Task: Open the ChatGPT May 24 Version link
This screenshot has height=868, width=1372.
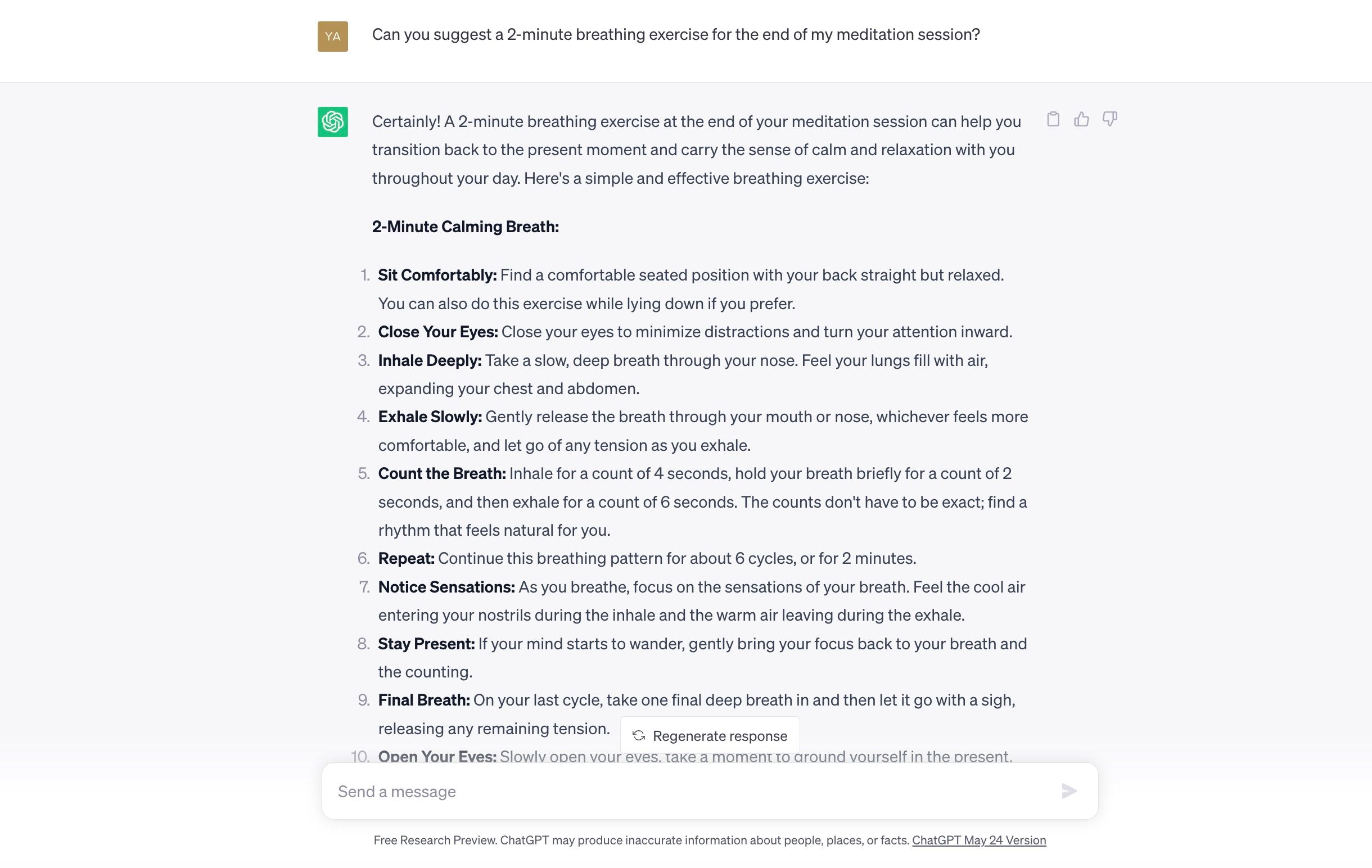Action: point(978,840)
